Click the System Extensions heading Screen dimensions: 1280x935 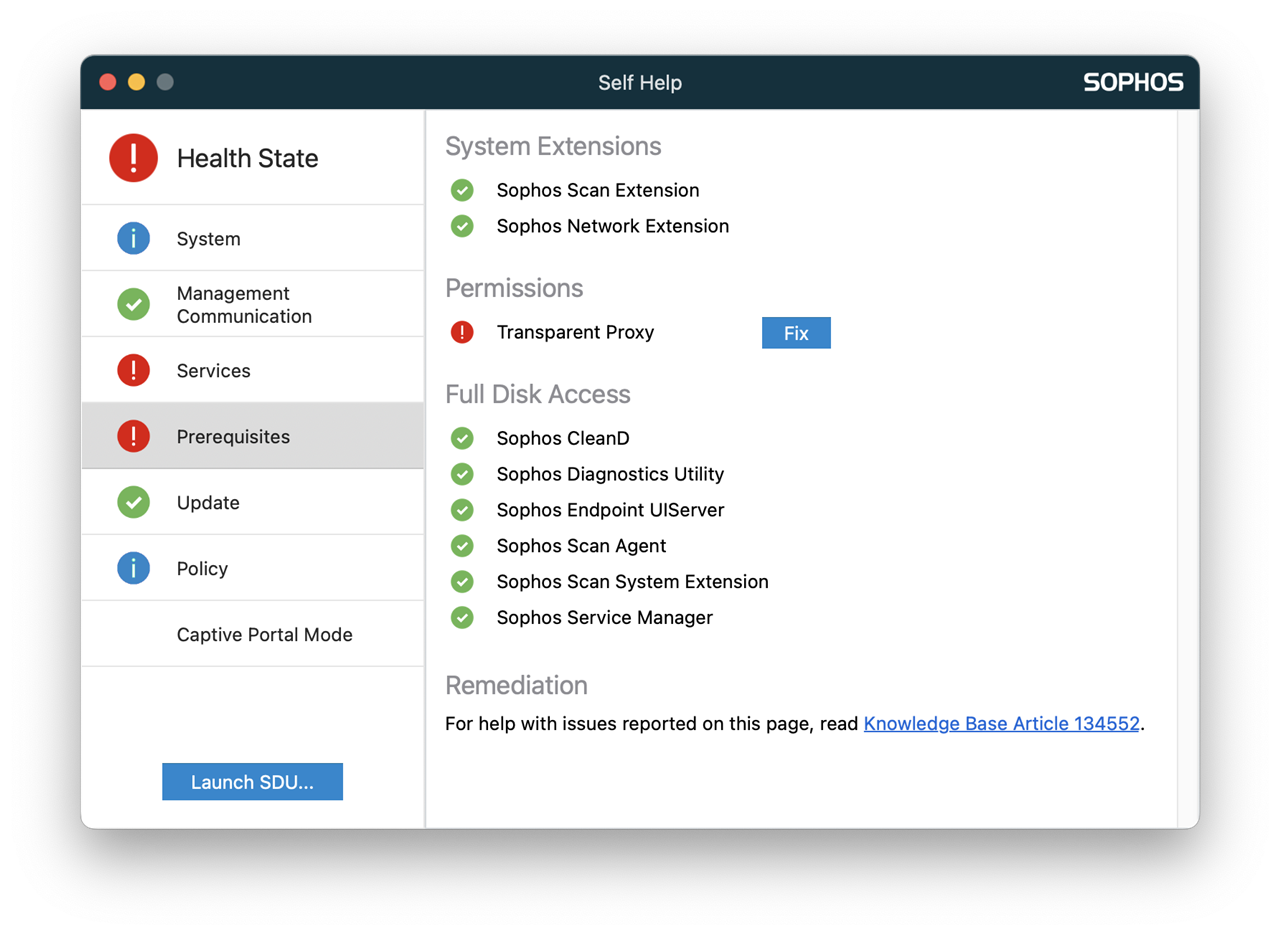tap(553, 146)
